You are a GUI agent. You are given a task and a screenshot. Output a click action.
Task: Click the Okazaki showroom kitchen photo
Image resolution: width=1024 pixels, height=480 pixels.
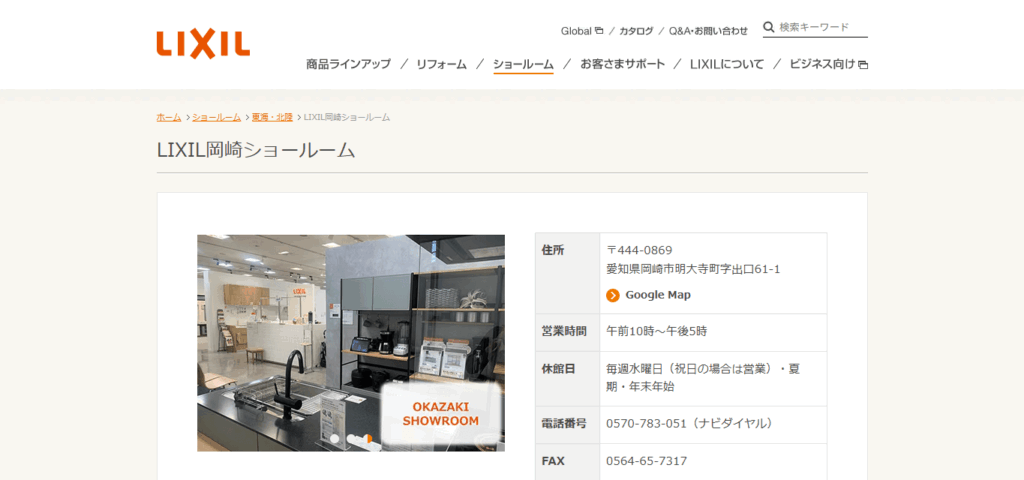351,343
